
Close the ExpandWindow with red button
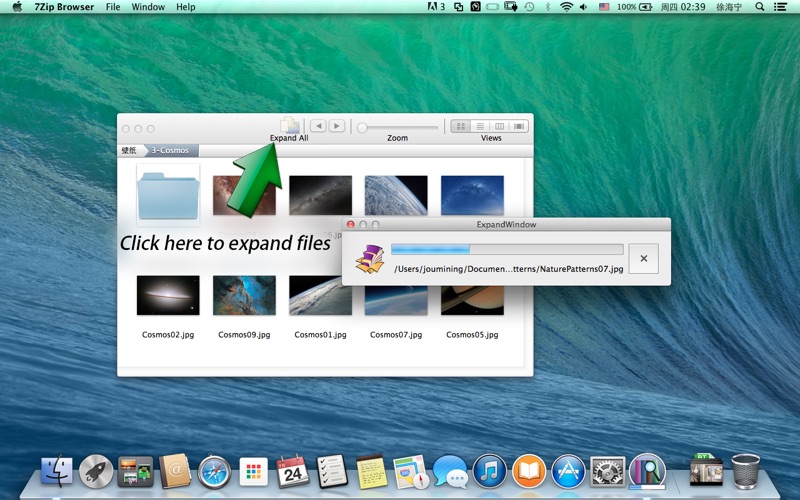pyautogui.click(x=351, y=224)
